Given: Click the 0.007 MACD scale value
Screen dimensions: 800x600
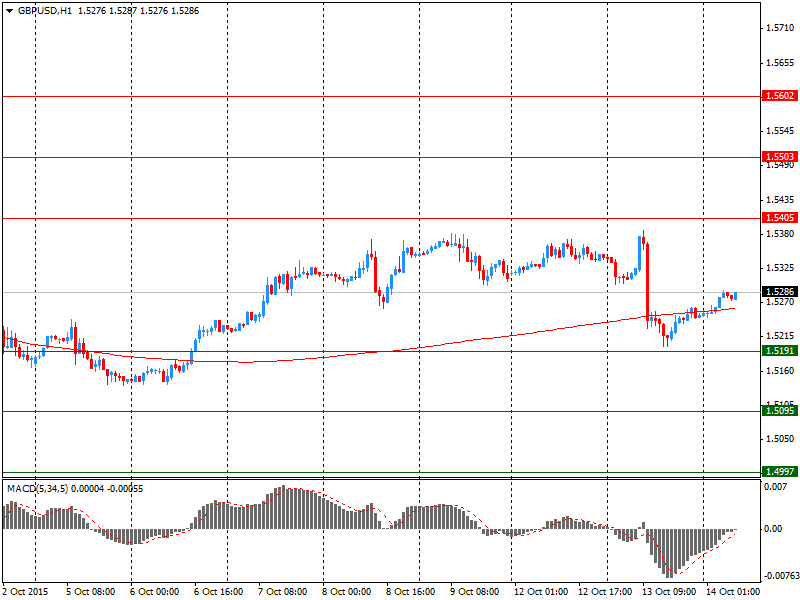Looking at the screenshot, I should [x=775, y=487].
